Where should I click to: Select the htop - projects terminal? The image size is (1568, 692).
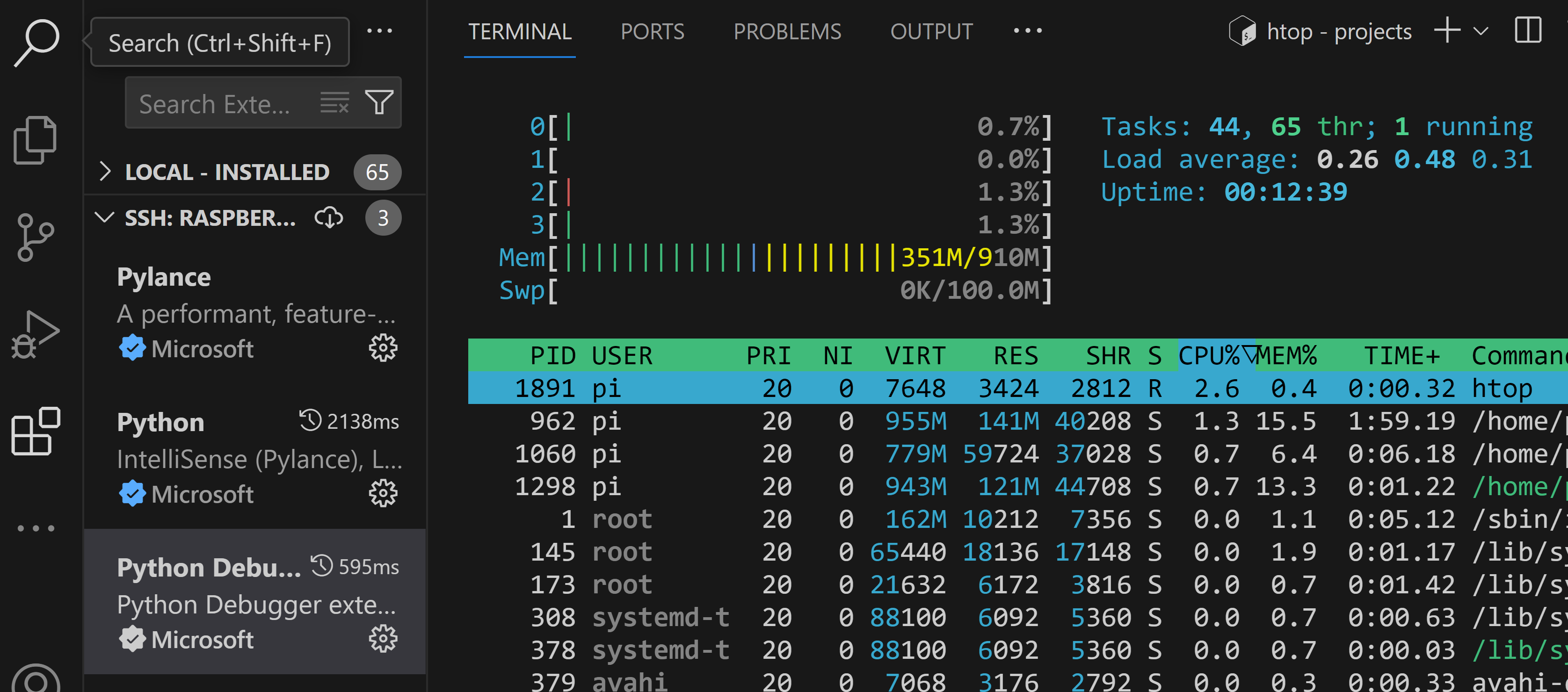click(x=1320, y=30)
